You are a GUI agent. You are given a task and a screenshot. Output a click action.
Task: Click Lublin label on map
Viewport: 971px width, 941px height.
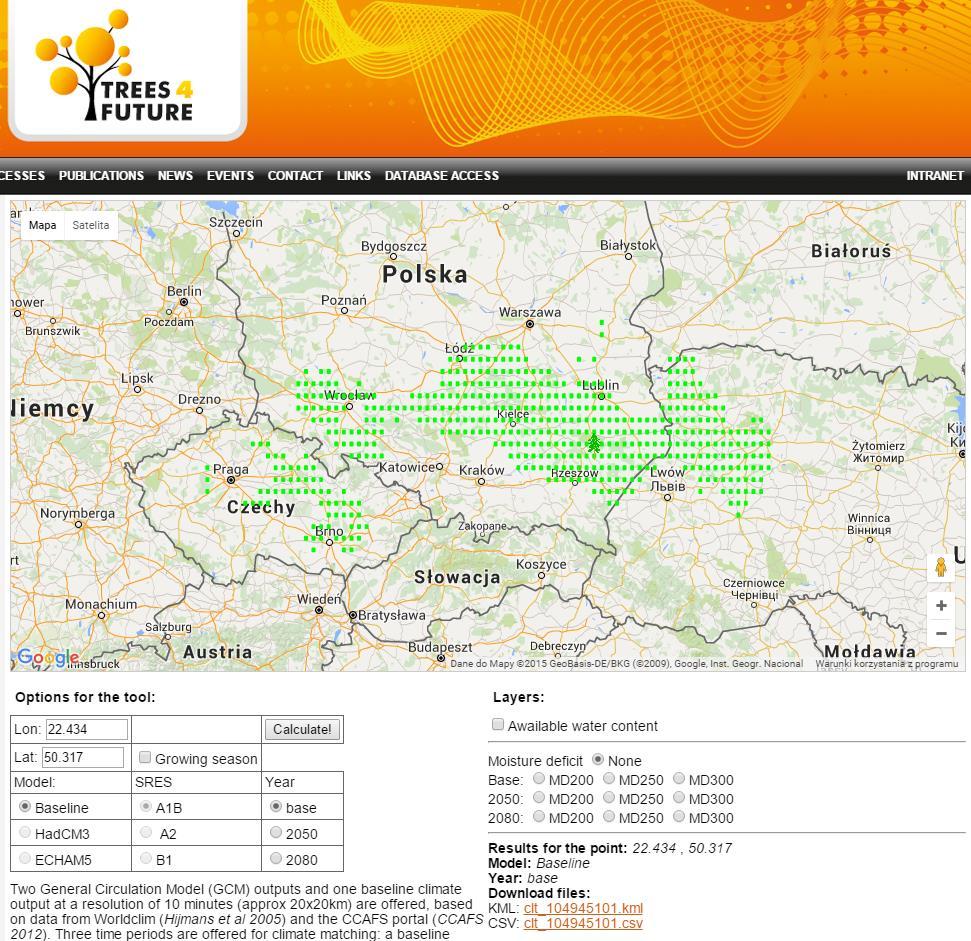600,384
